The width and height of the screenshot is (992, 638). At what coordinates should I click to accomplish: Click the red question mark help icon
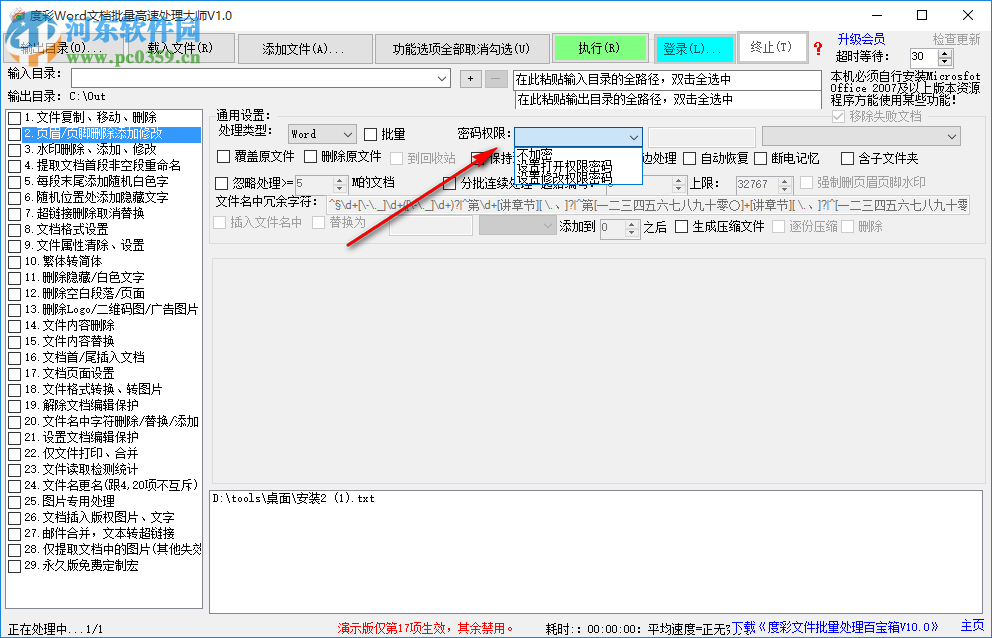[818, 47]
